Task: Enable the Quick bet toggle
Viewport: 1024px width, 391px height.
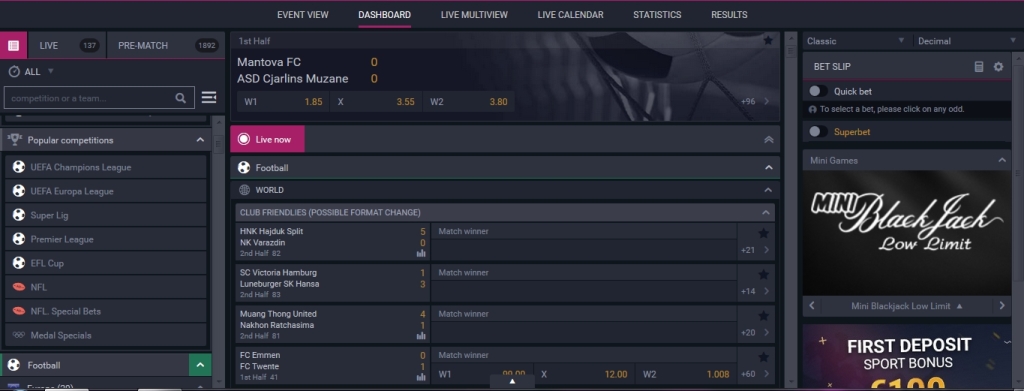Action: 818,91
